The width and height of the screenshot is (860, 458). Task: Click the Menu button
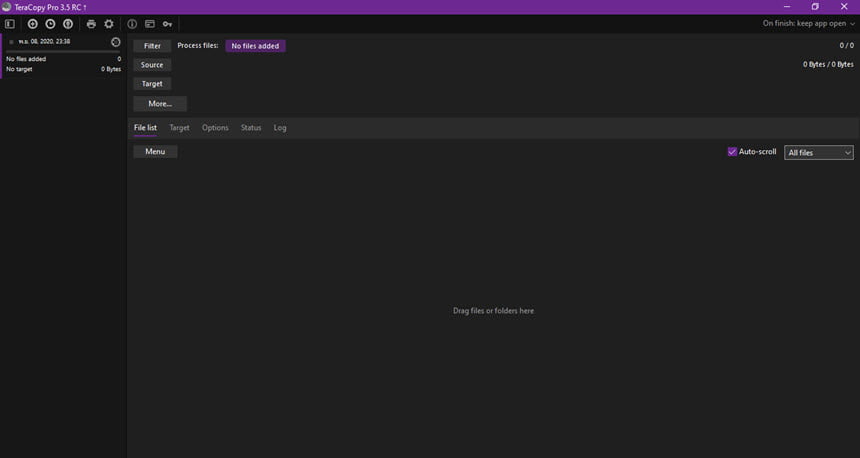point(155,151)
